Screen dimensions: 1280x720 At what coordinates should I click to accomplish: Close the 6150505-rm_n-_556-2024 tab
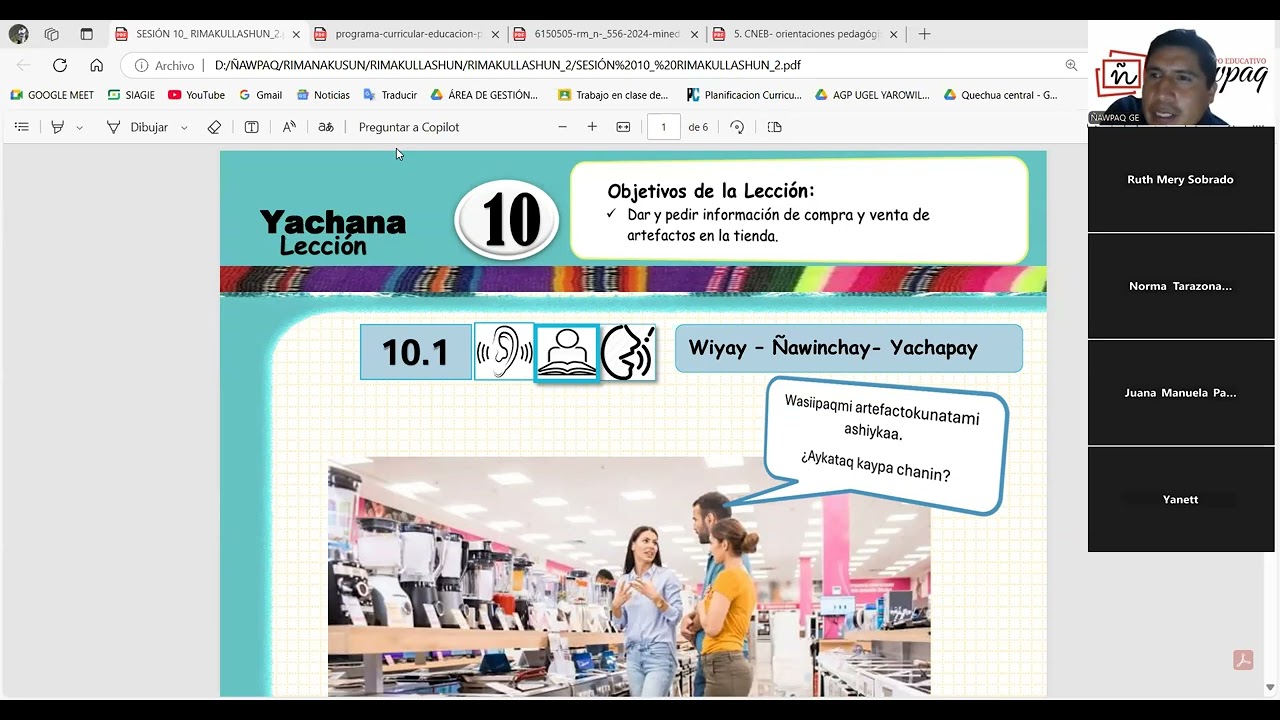point(694,34)
